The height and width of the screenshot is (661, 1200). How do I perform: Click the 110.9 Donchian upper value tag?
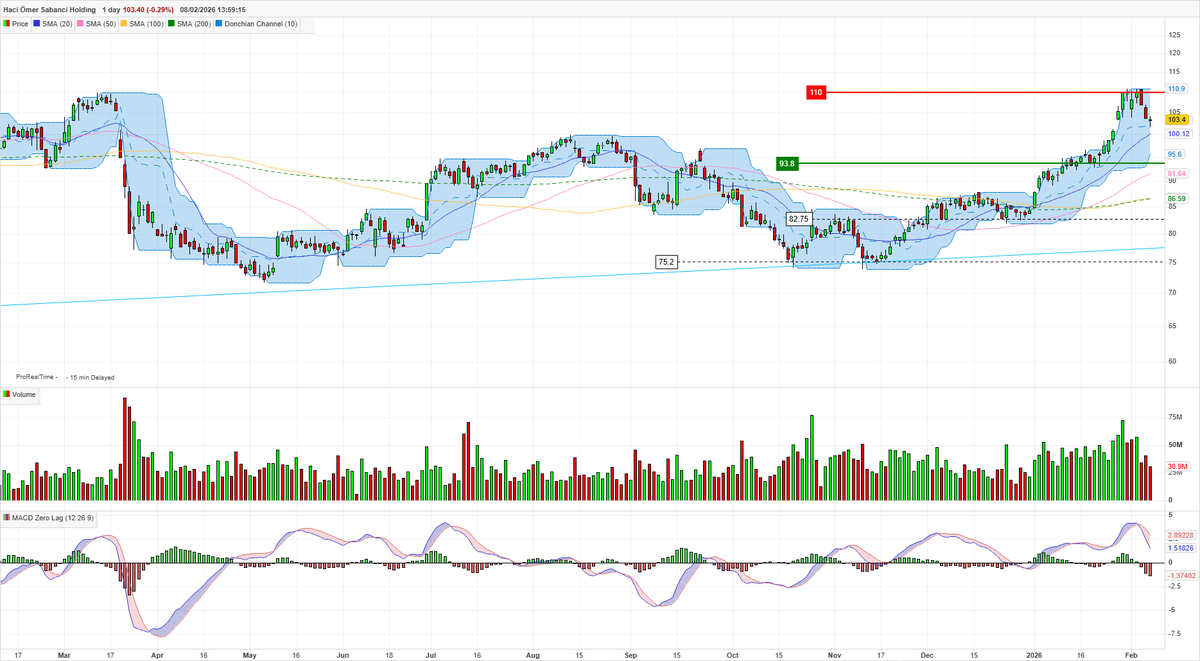tap(1177, 89)
